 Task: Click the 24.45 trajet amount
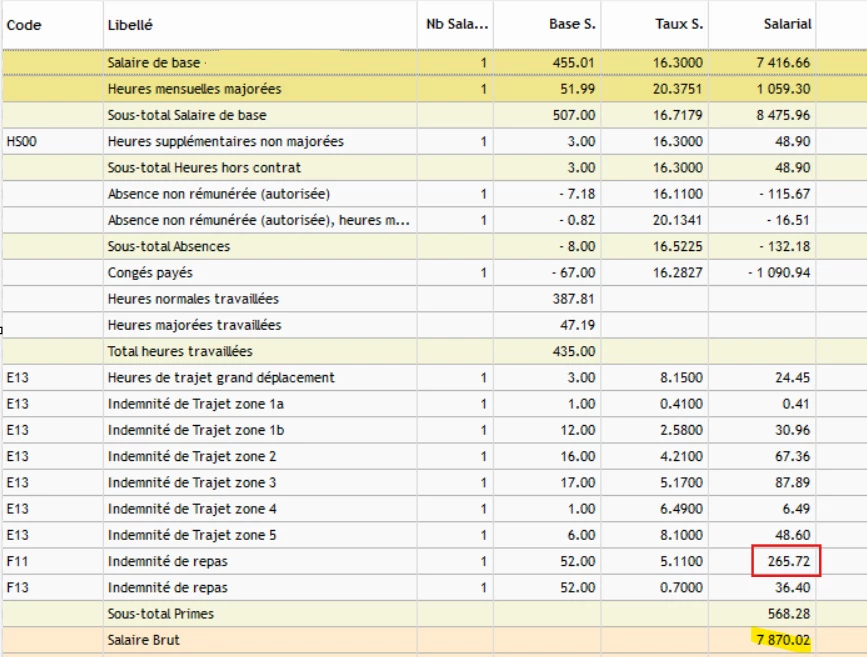(x=792, y=378)
